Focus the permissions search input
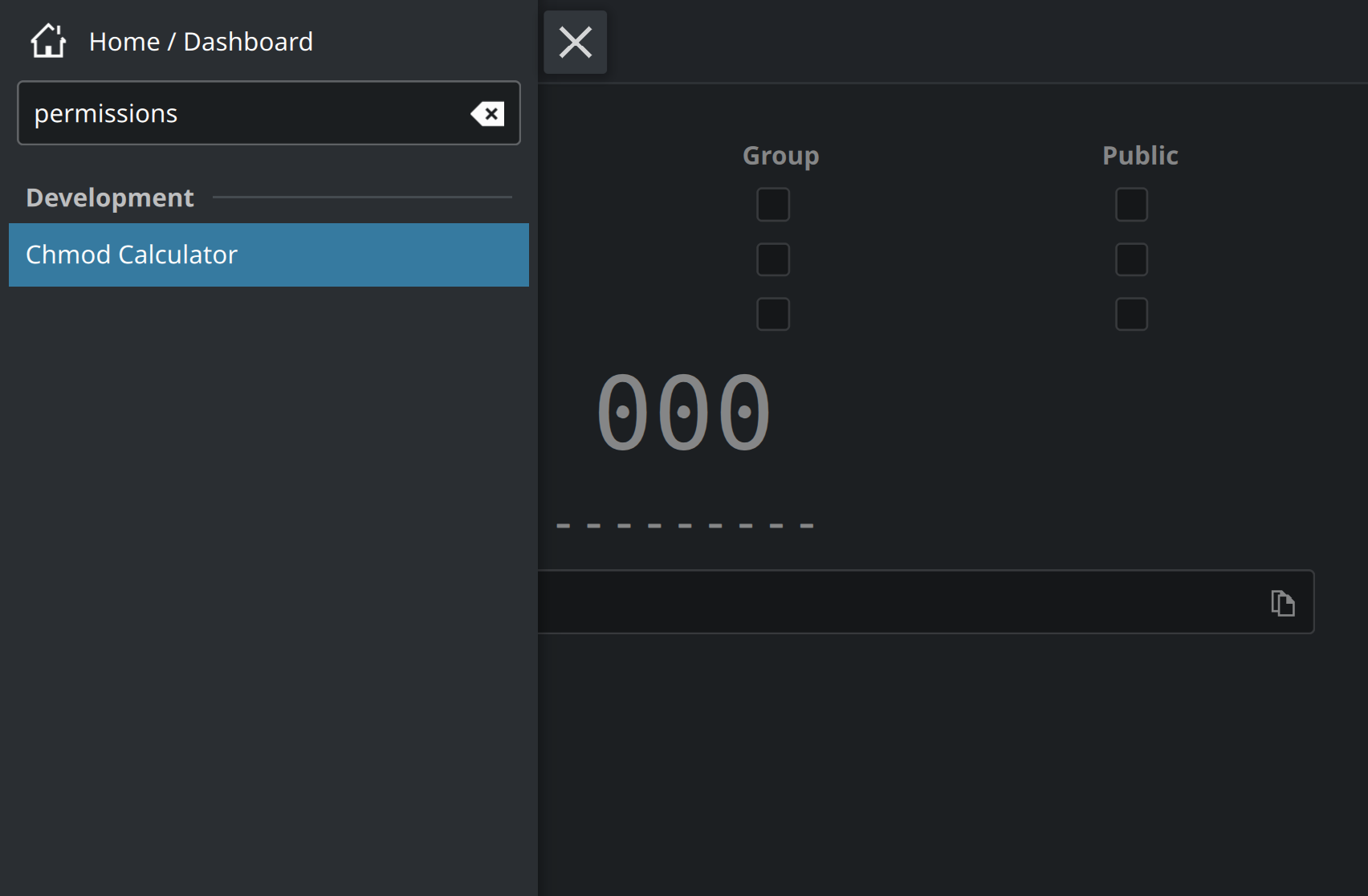This screenshot has width=1368, height=896. [x=269, y=113]
